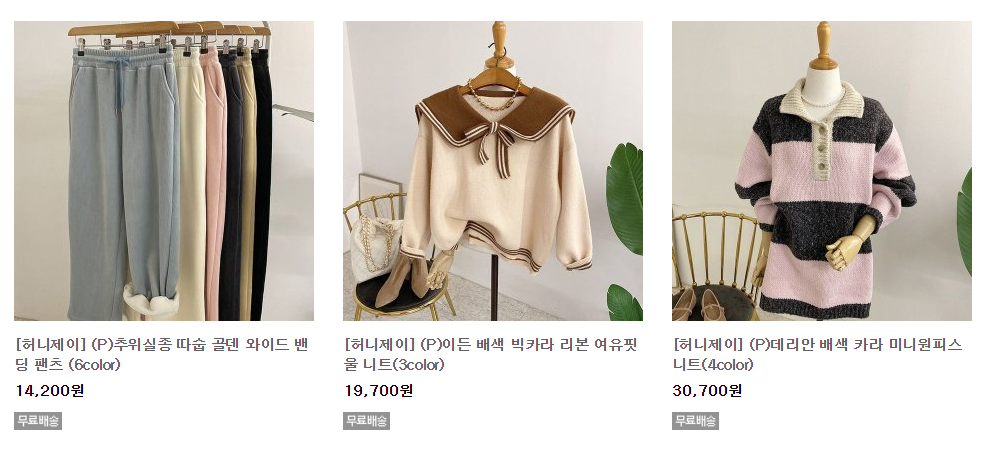Click the 14,200원 price
The image size is (994, 449).
pyautogui.click(x=49, y=391)
